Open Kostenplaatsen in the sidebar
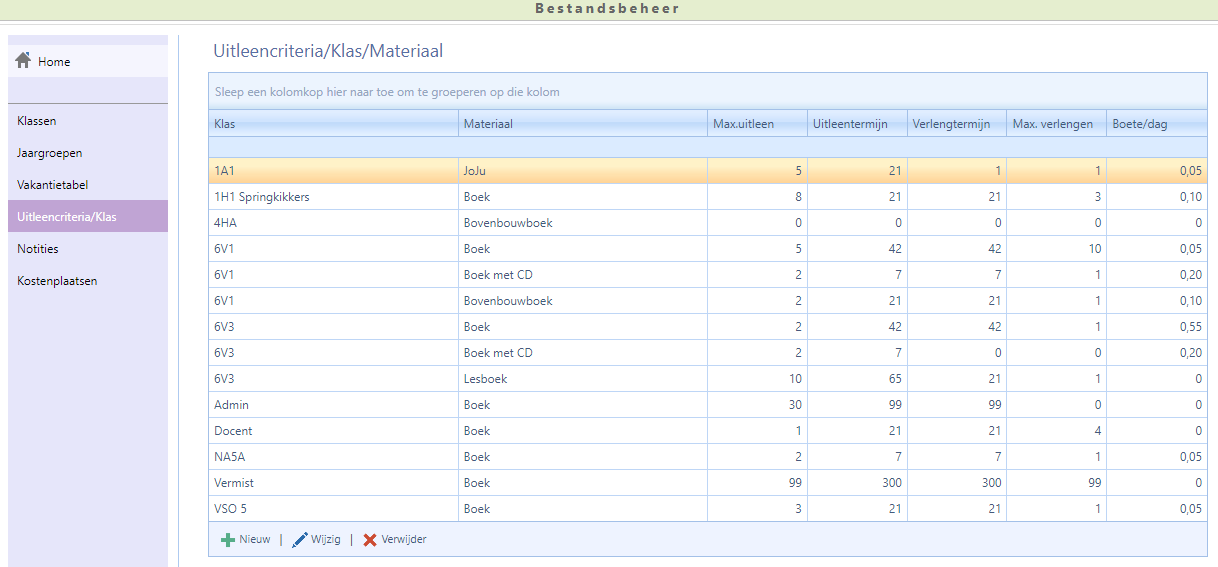 pyautogui.click(x=57, y=281)
